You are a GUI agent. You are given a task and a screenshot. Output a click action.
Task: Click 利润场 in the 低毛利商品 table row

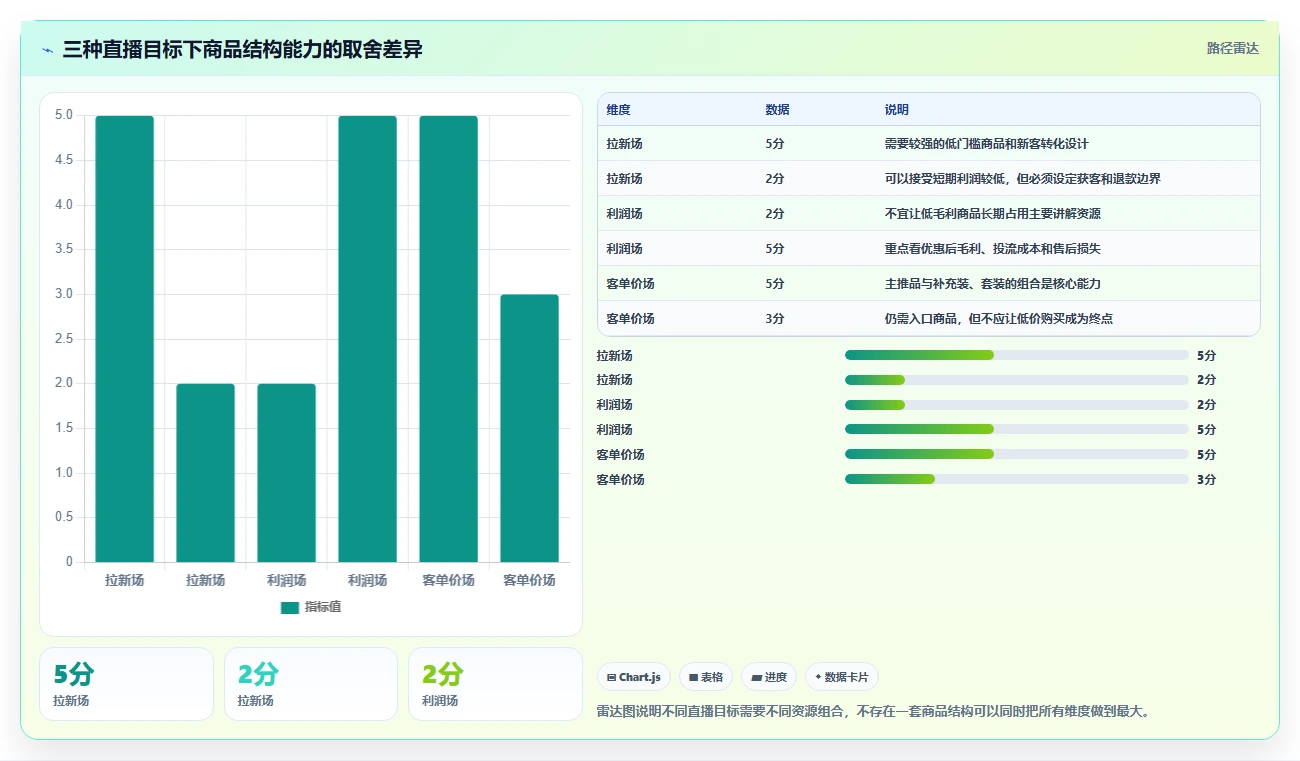624,214
